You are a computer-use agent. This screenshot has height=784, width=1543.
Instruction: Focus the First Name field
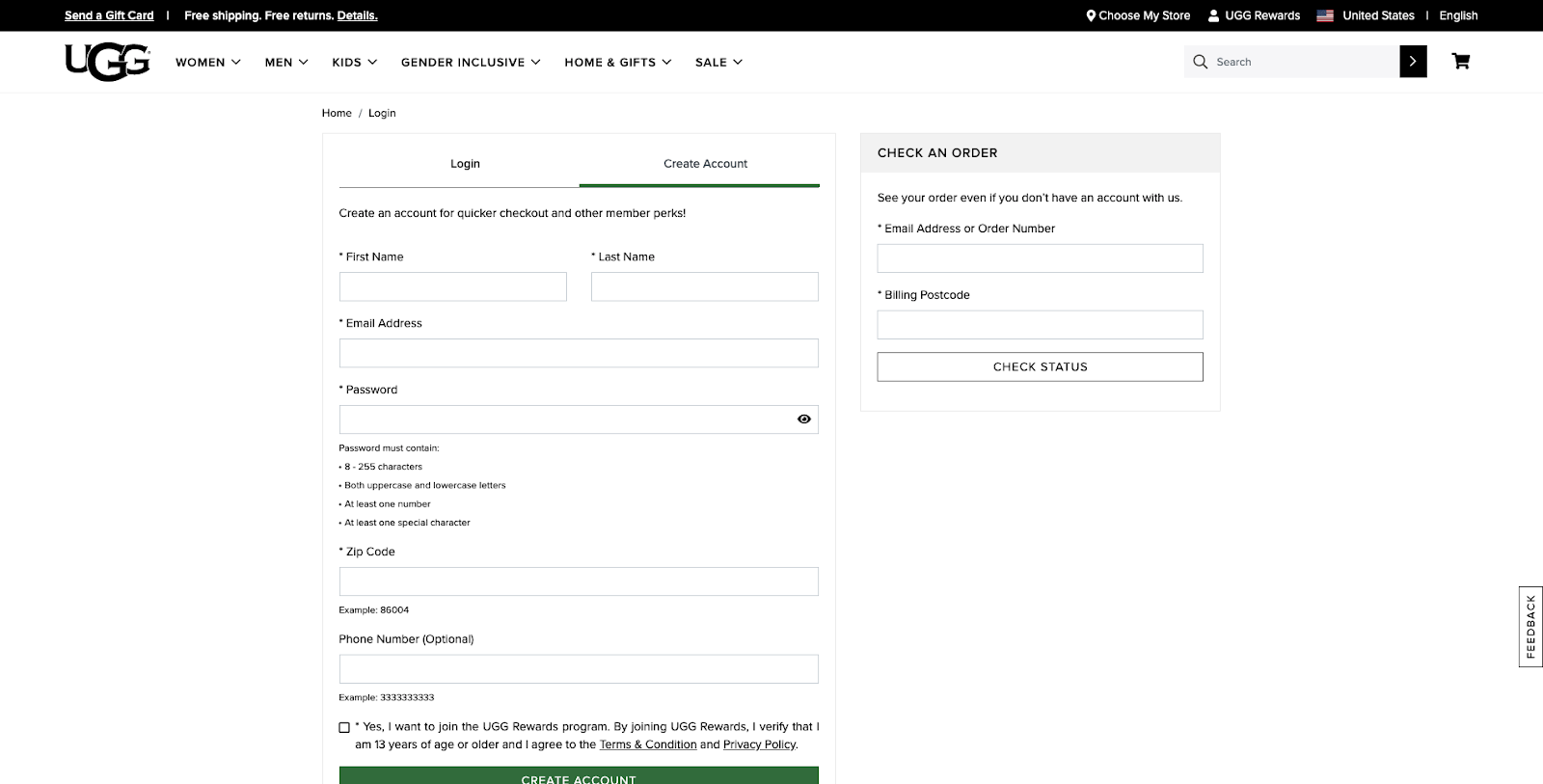pyautogui.click(x=453, y=286)
